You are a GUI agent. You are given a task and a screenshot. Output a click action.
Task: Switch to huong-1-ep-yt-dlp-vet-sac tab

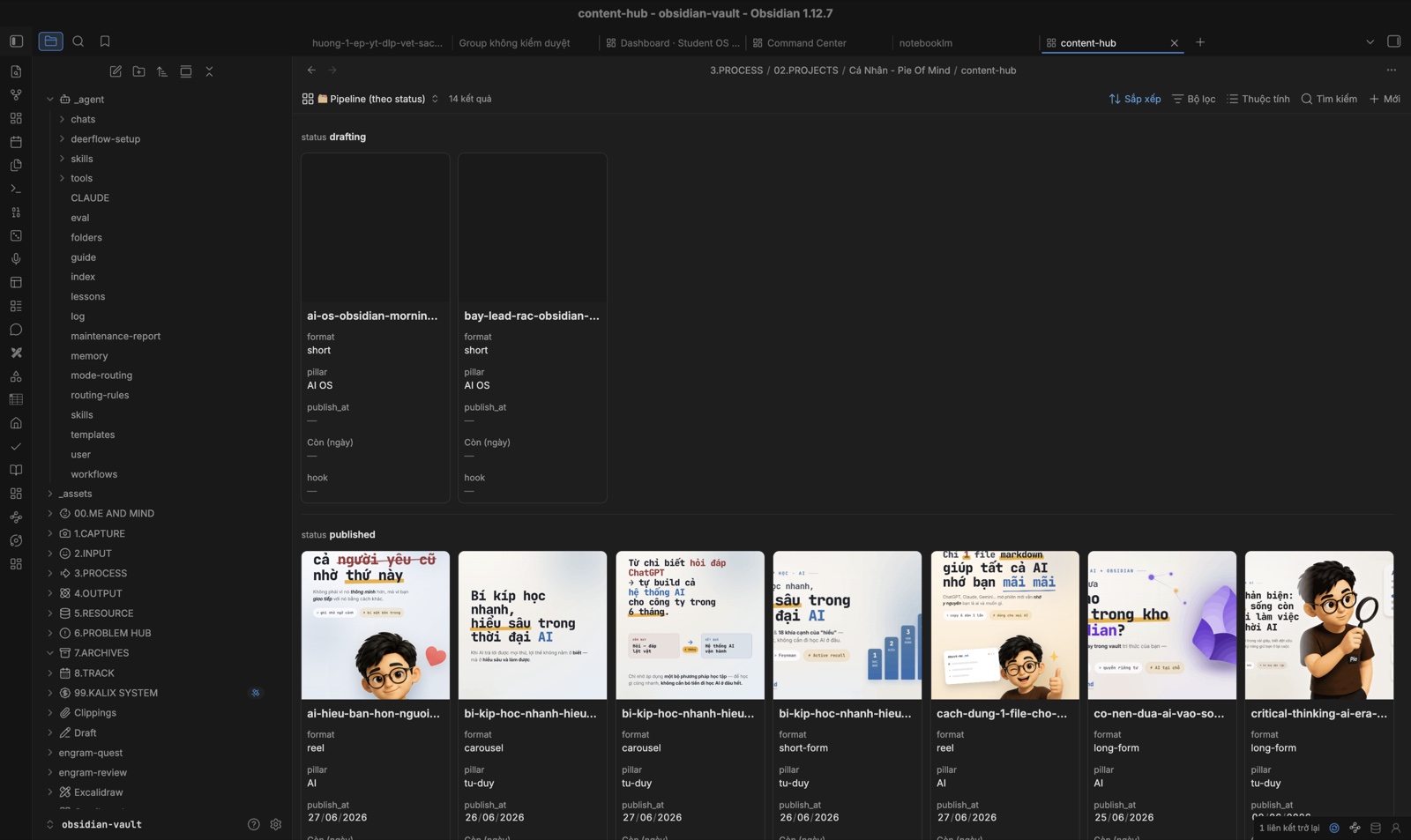point(377,42)
